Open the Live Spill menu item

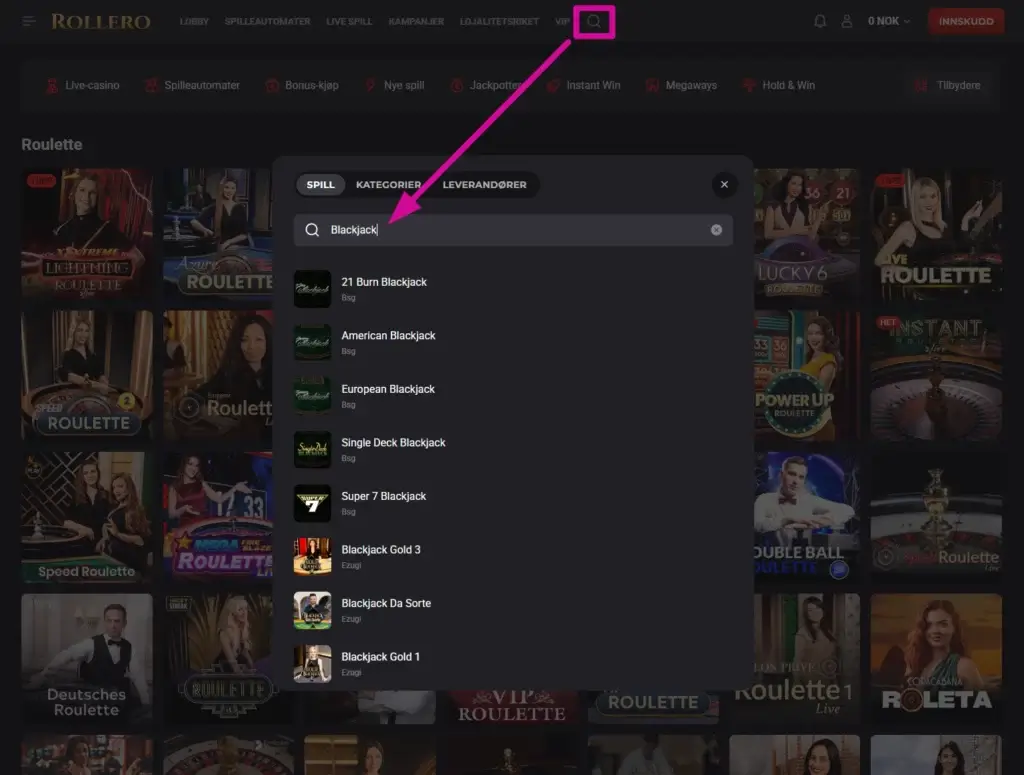[349, 22]
